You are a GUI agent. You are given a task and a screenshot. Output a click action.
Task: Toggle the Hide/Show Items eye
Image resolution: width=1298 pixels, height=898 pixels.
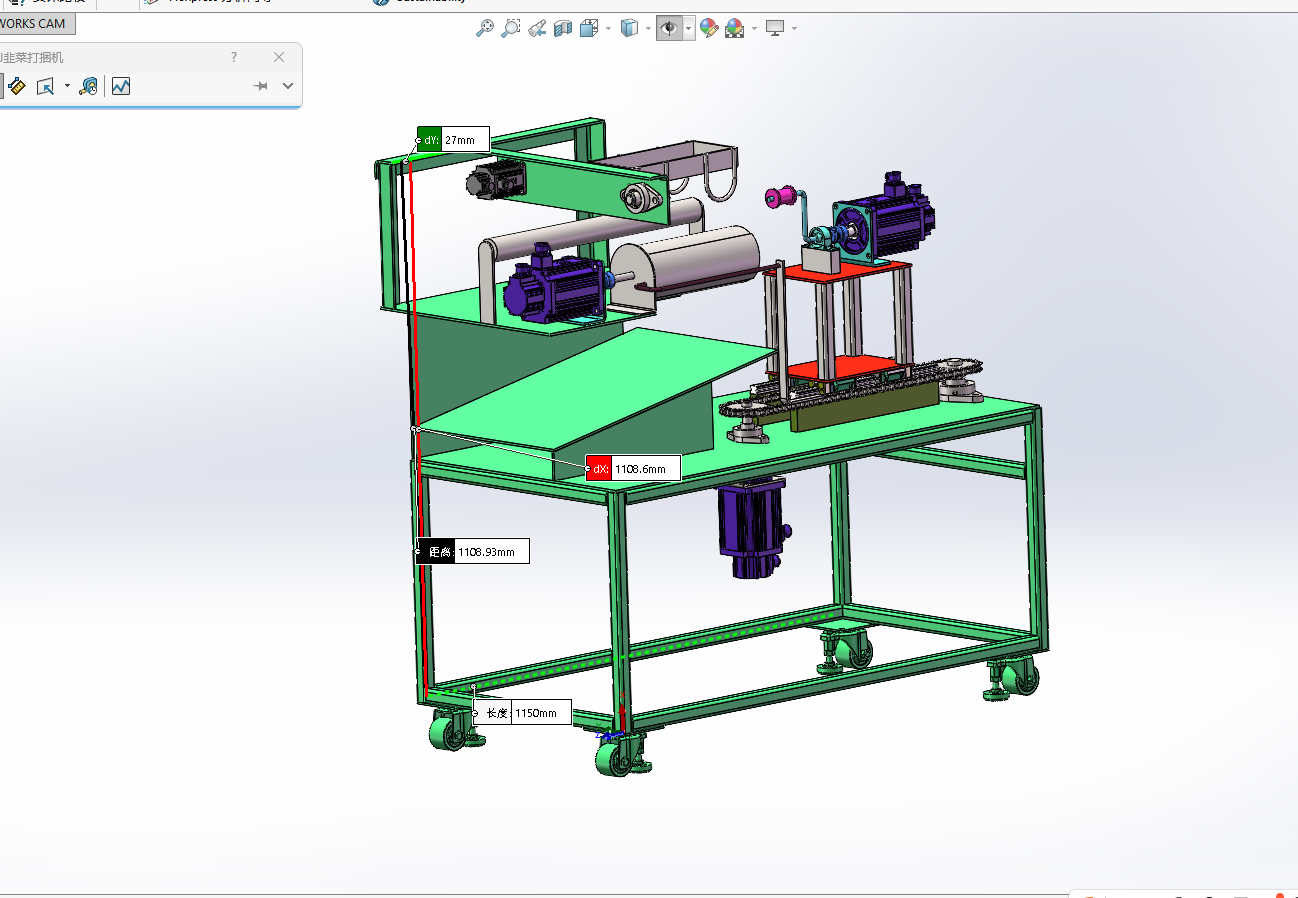(x=669, y=29)
